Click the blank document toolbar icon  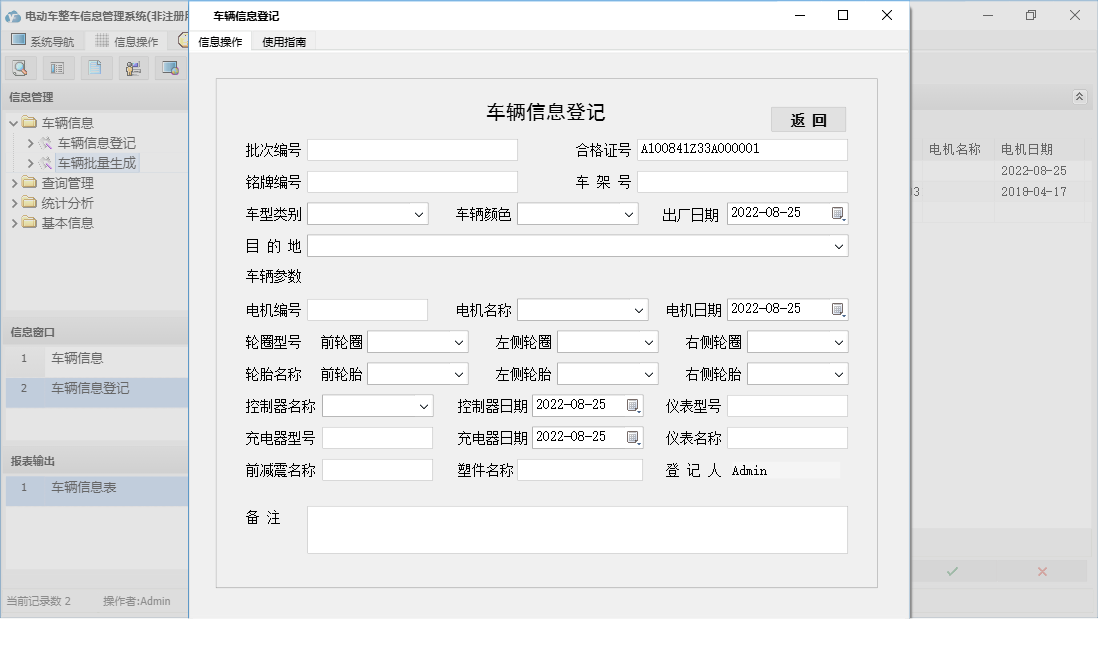tap(94, 67)
